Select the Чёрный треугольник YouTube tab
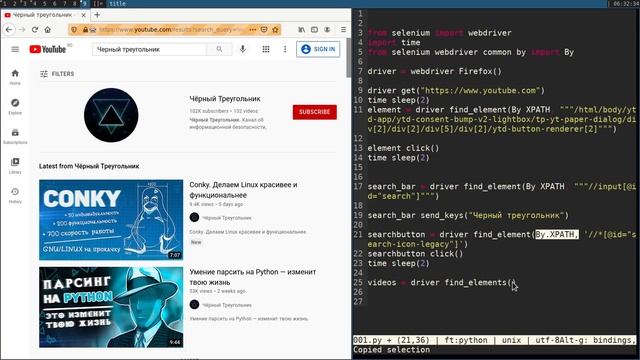Viewport: 640px width, 360px height. [x=45, y=15]
